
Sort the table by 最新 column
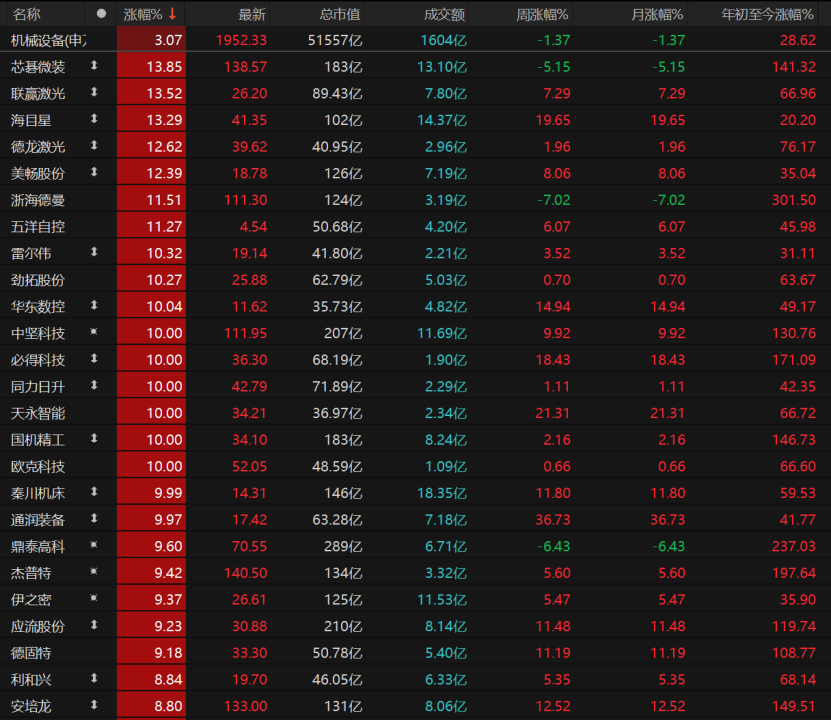[x=252, y=14]
